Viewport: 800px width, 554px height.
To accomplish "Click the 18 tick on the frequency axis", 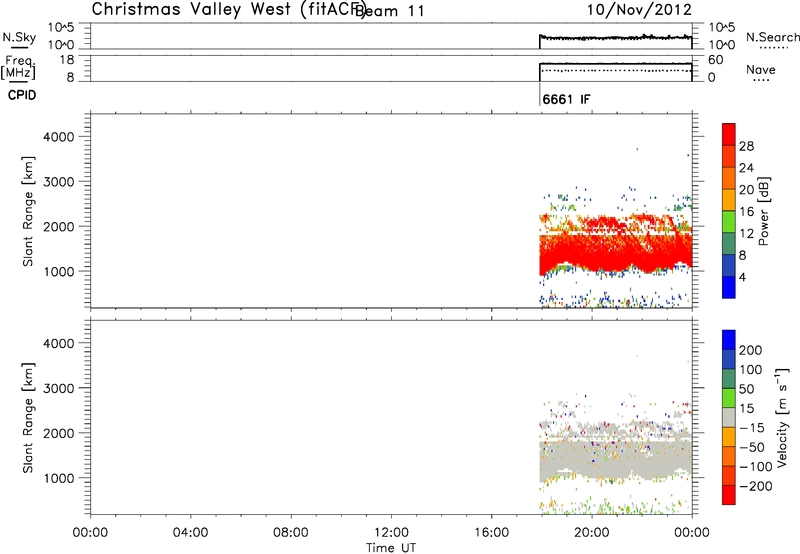I will coord(67,60).
